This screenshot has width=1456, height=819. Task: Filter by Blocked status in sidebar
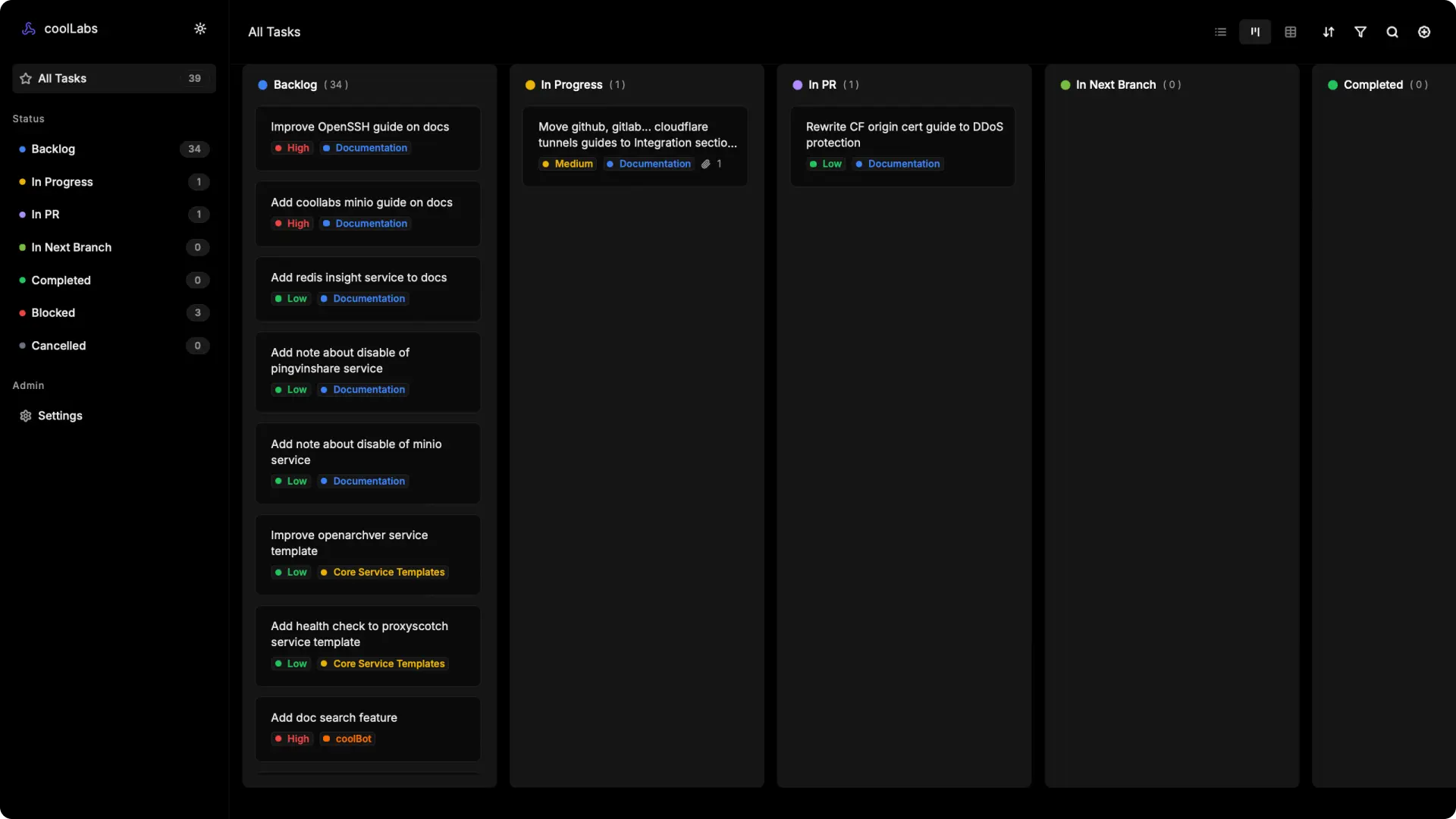53,312
